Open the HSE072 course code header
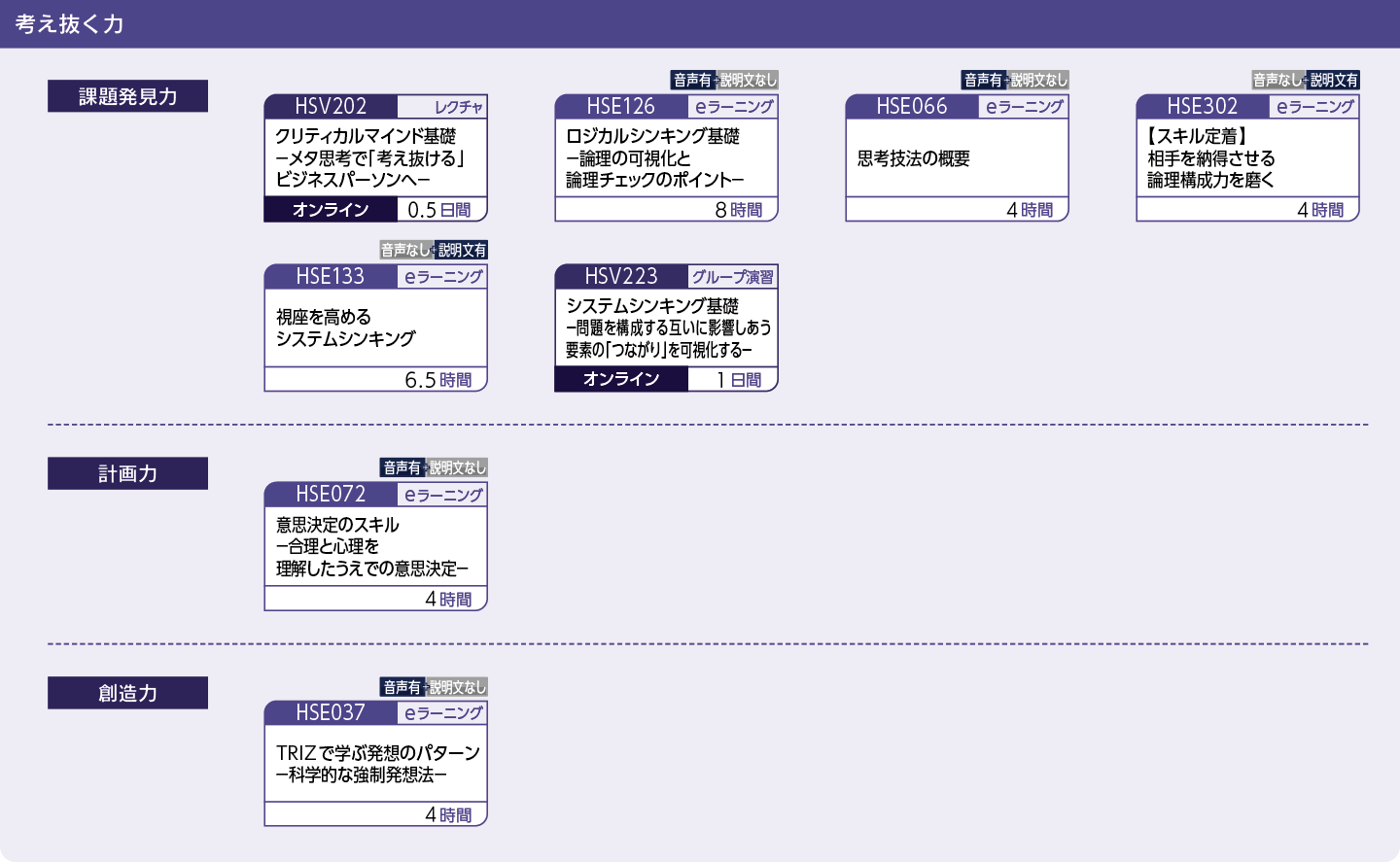This screenshot has width=1400, height=862. pos(331,495)
